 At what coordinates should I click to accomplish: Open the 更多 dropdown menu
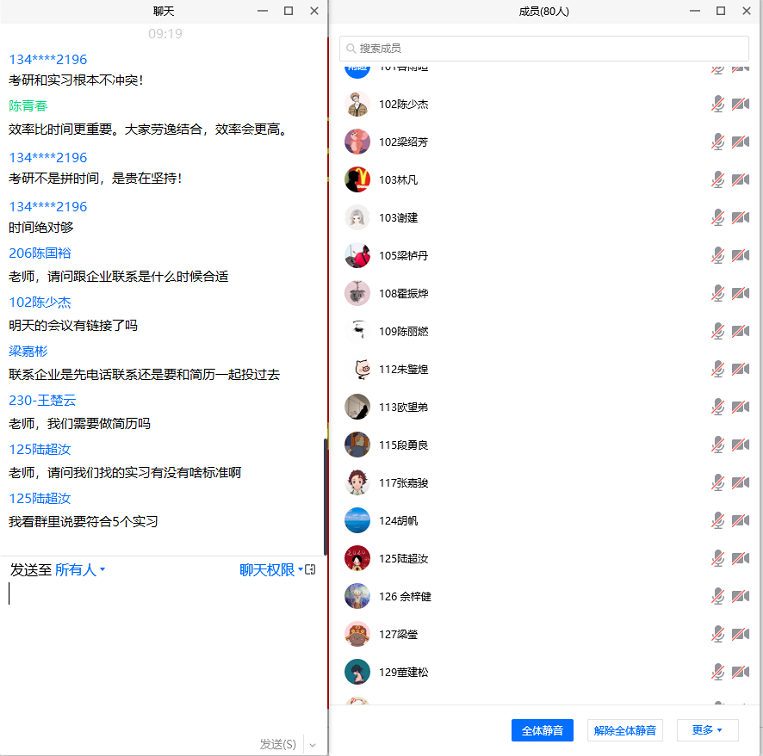707,730
